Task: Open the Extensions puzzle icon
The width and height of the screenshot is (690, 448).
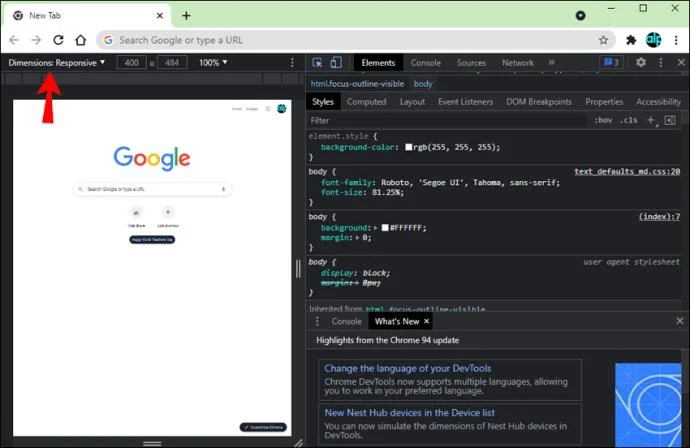Action: (x=631, y=40)
